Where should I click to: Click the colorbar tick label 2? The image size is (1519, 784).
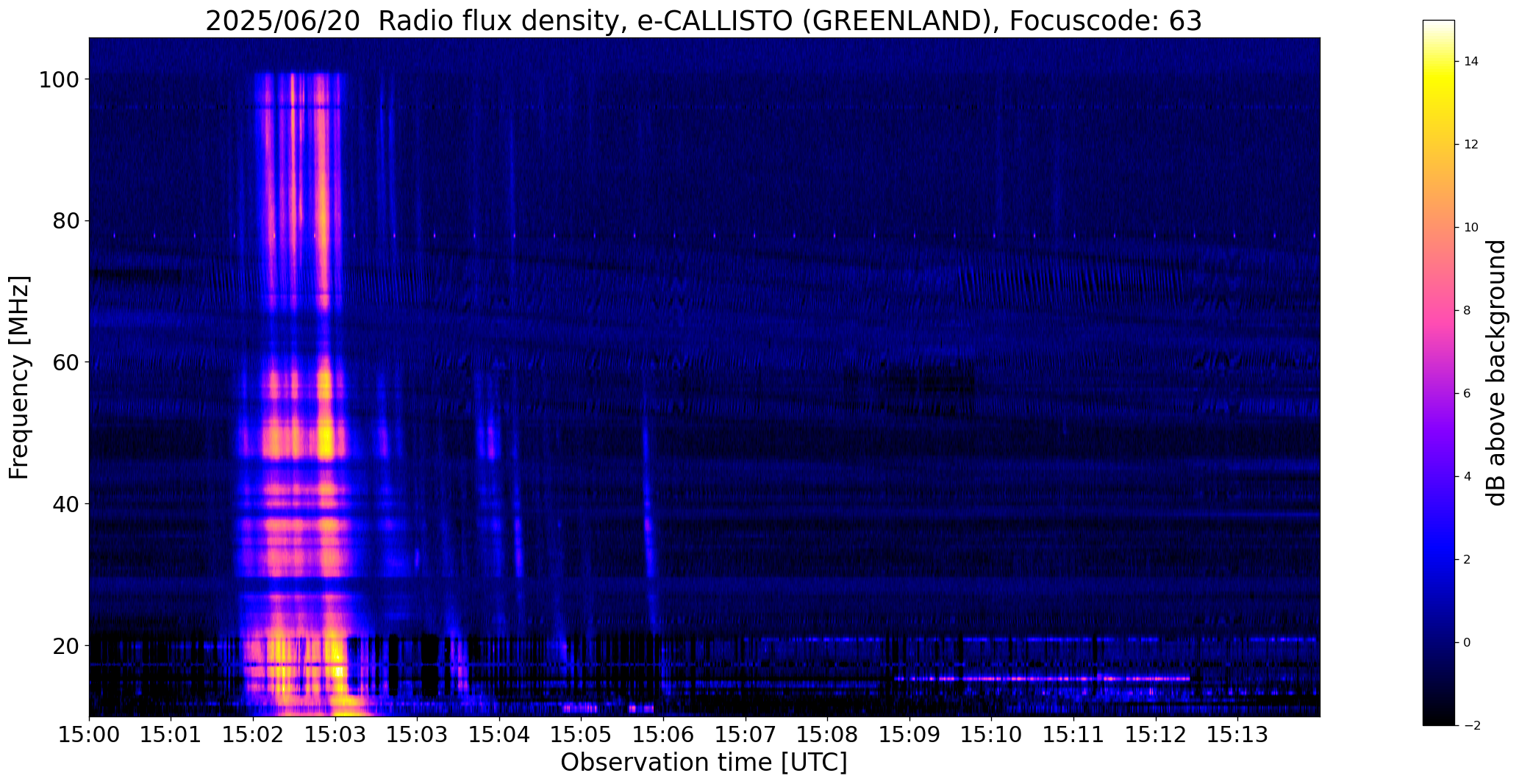[x=1468, y=560]
